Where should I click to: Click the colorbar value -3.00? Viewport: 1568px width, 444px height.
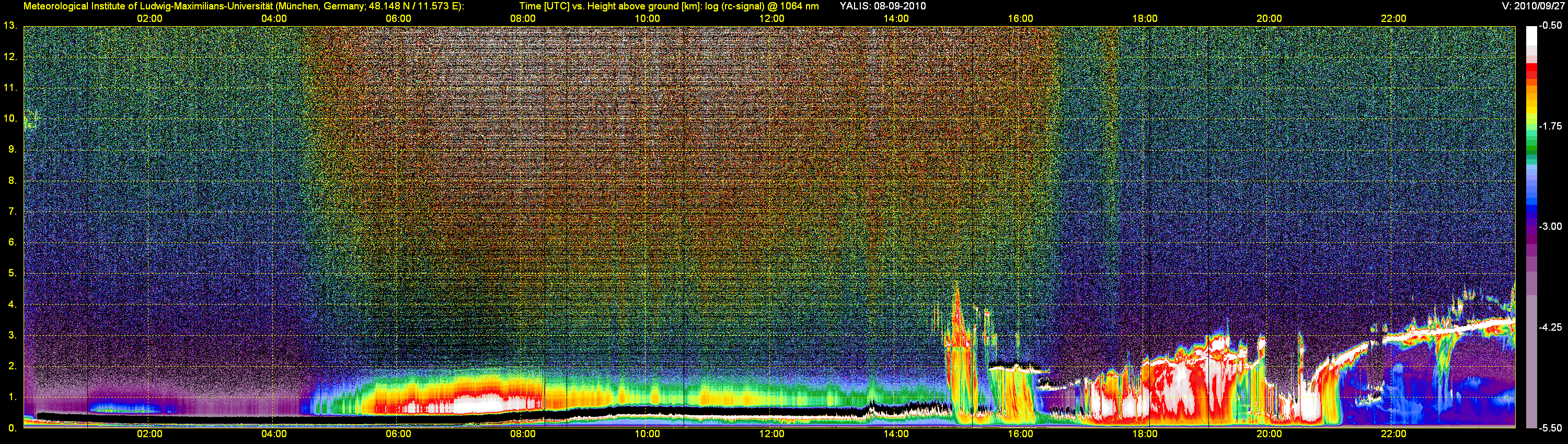click(x=1550, y=226)
